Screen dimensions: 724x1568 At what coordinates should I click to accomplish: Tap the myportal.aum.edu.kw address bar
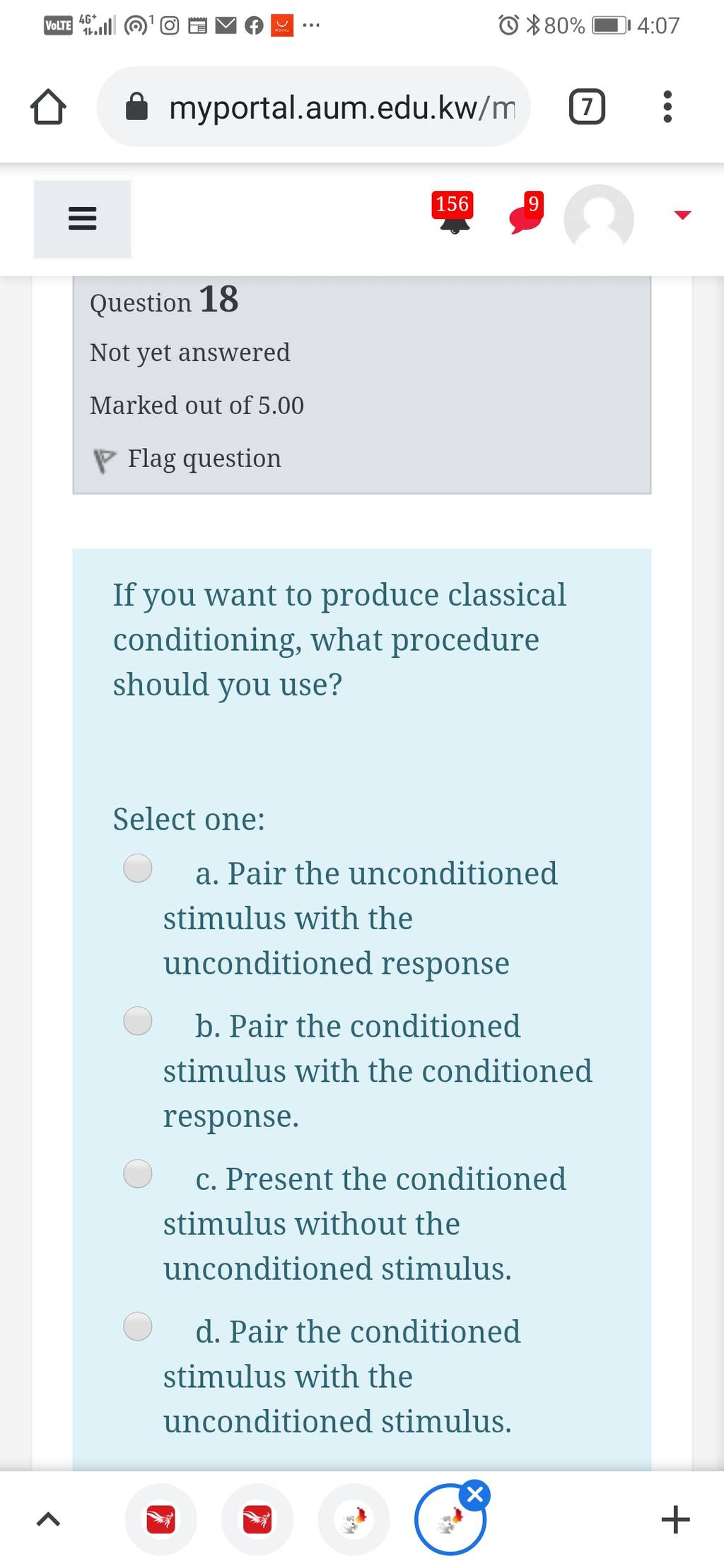(313, 107)
